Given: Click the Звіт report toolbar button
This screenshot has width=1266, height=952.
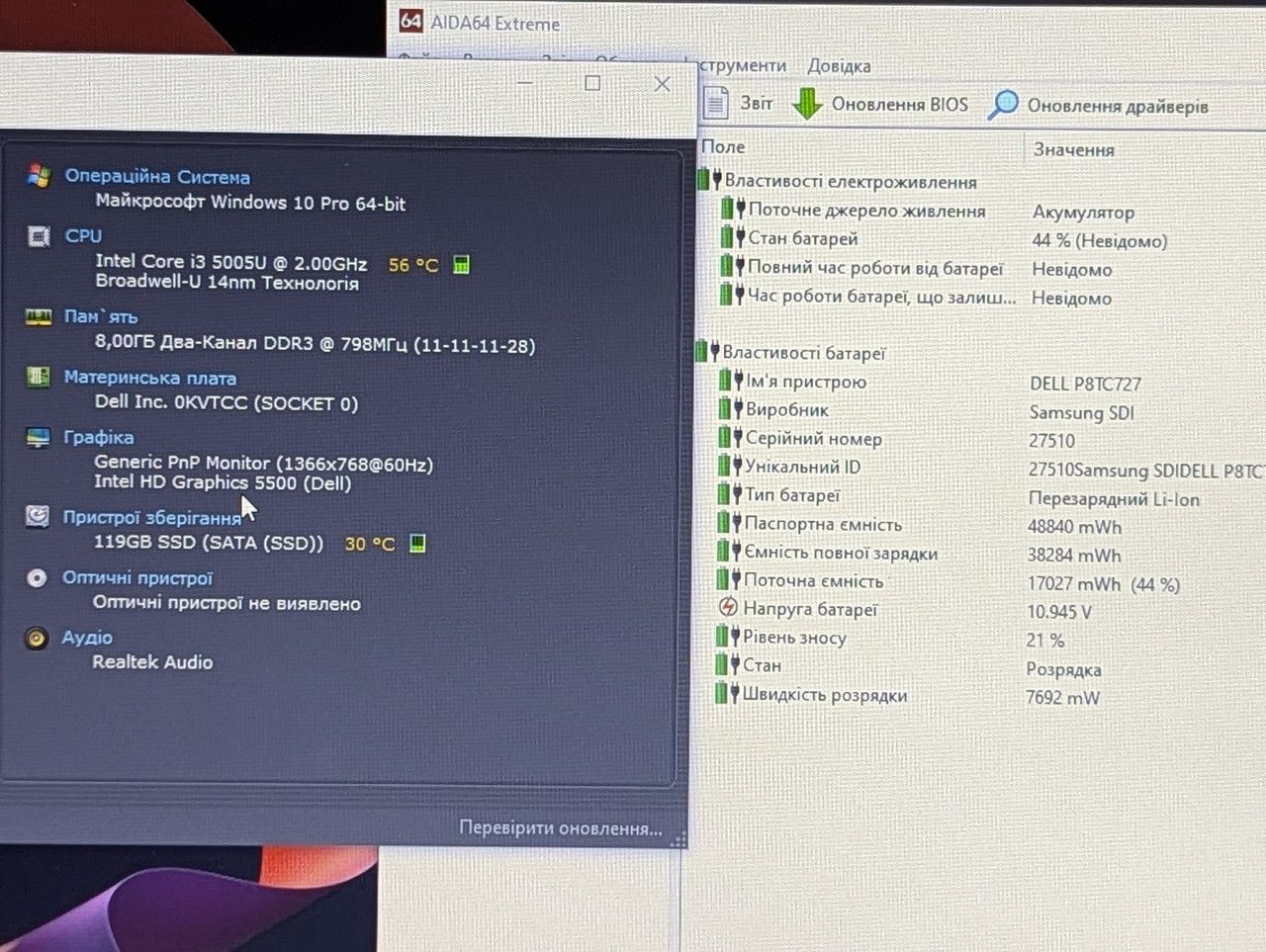Looking at the screenshot, I should click(738, 103).
